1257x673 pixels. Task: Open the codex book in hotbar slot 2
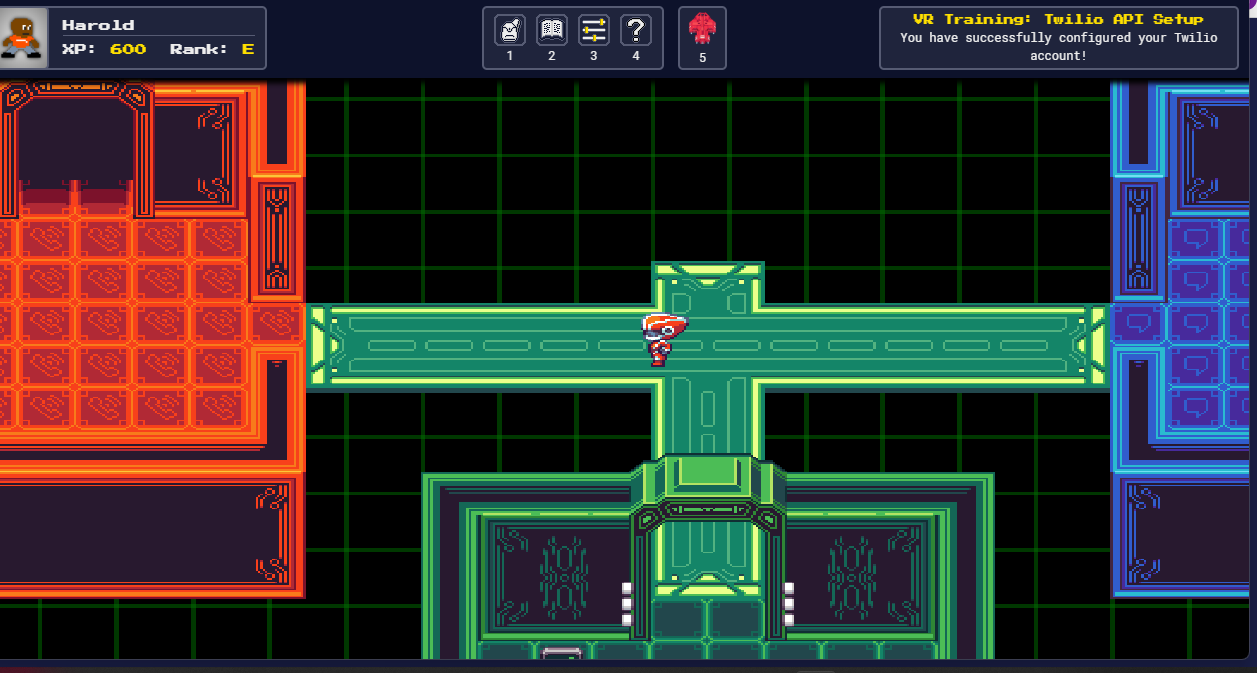point(551,30)
